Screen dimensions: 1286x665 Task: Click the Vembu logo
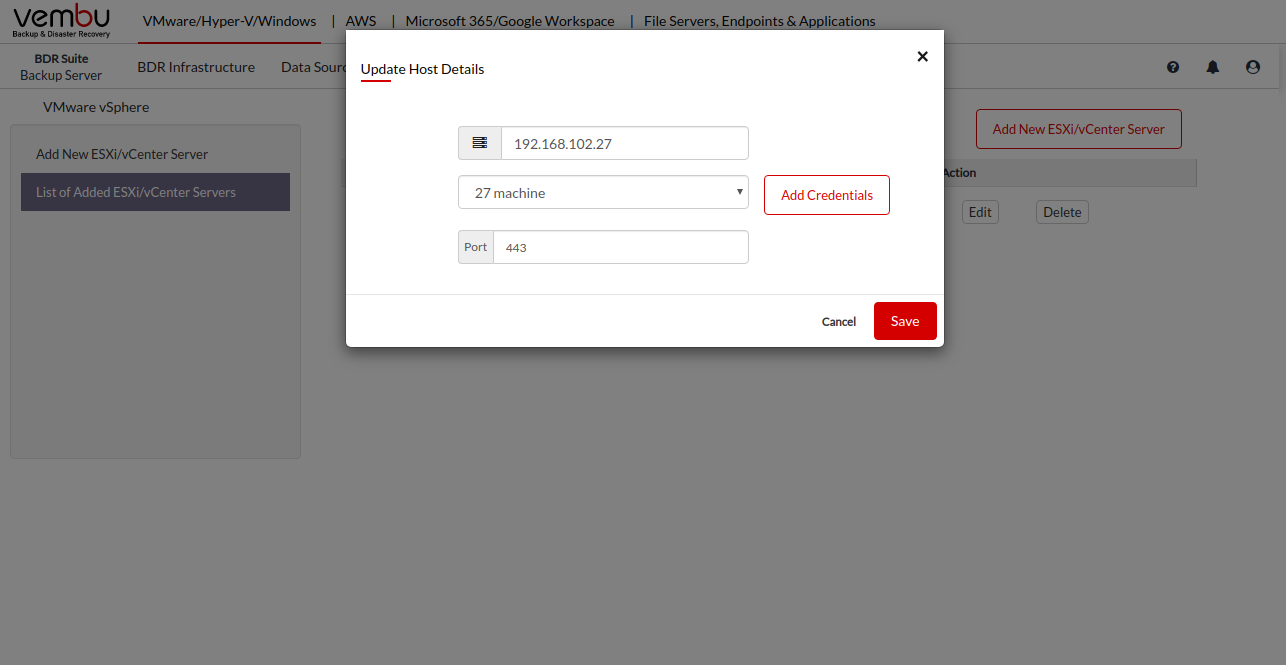62,21
